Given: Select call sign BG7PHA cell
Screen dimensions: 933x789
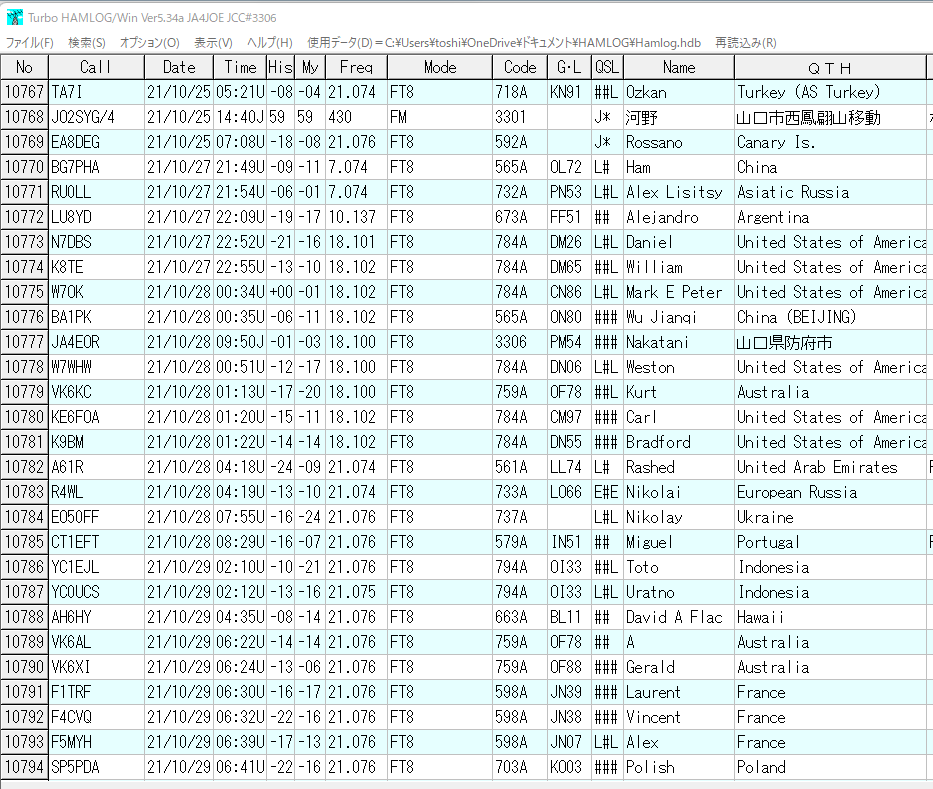Looking at the screenshot, I should (x=97, y=167).
